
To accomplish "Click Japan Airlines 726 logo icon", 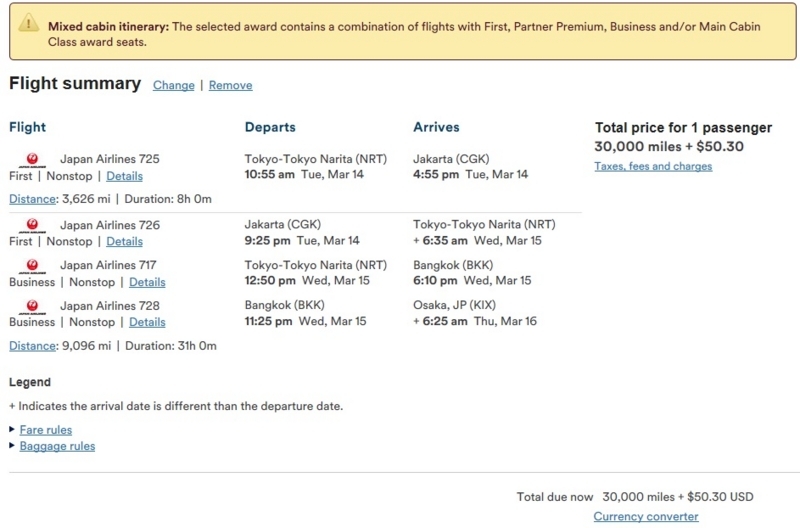I will [32, 225].
